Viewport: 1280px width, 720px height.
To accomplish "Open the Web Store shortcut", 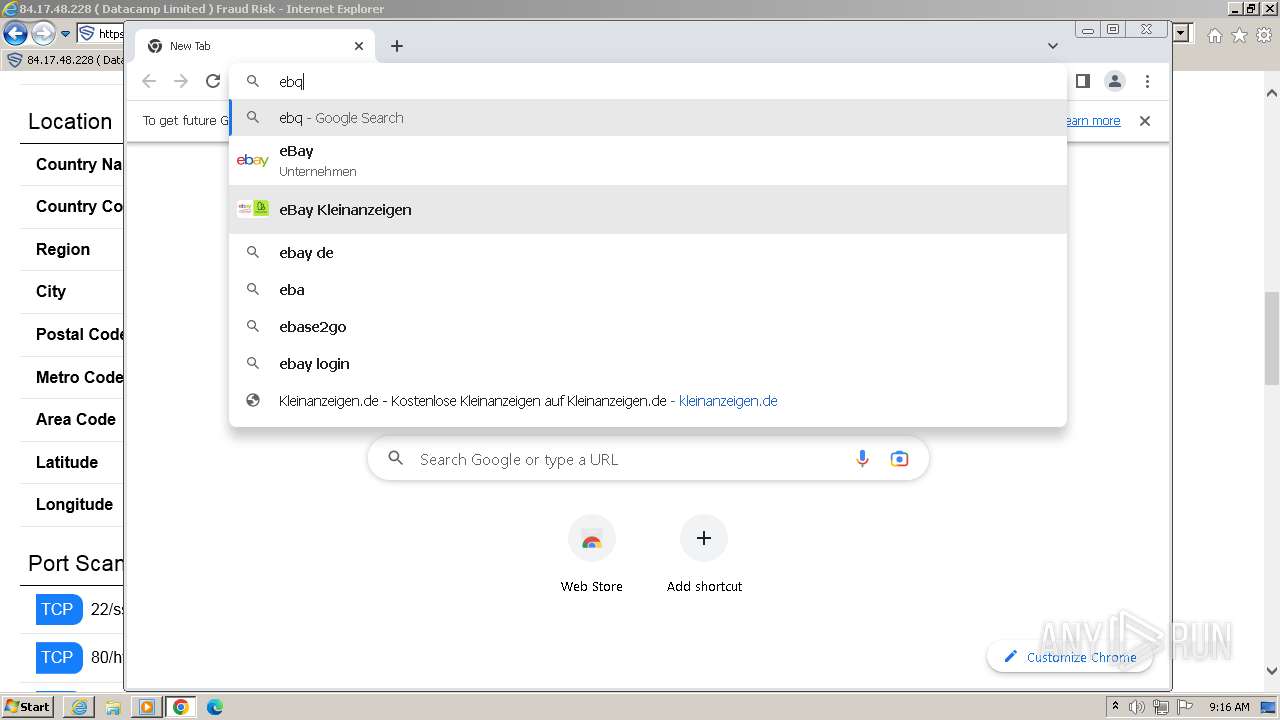I will [x=592, y=555].
